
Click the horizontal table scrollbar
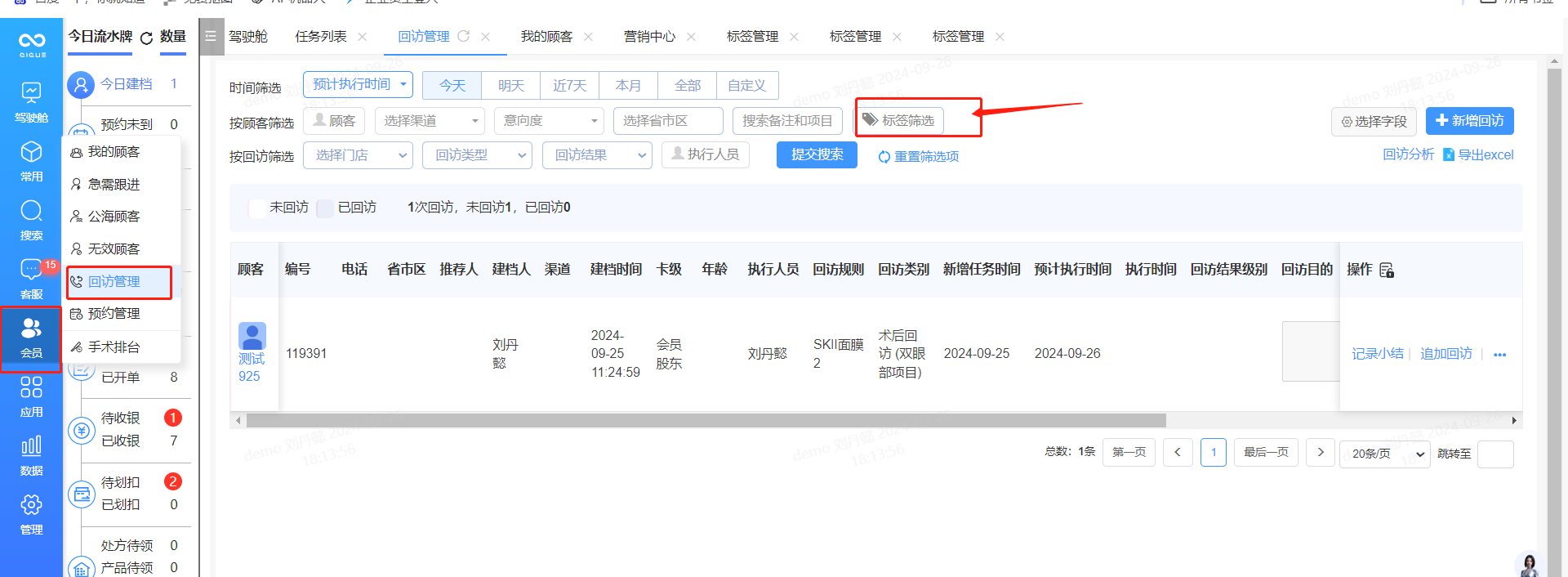706,421
